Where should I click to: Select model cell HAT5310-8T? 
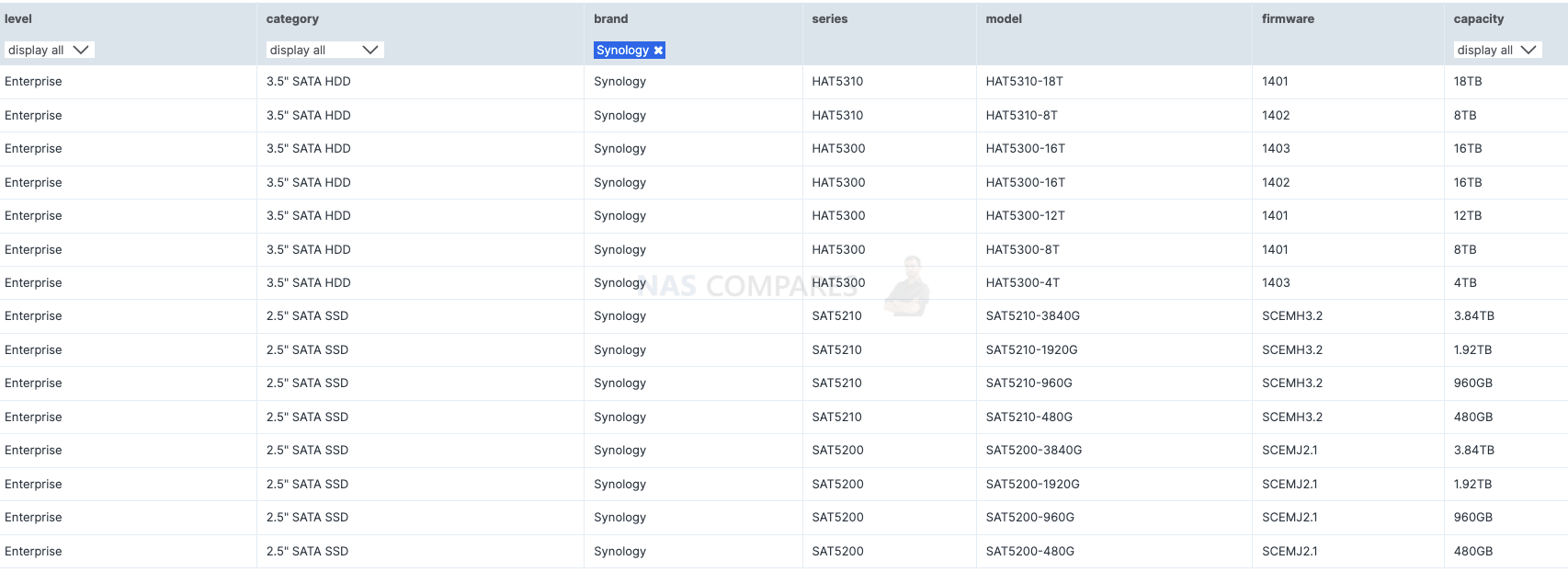point(1022,116)
